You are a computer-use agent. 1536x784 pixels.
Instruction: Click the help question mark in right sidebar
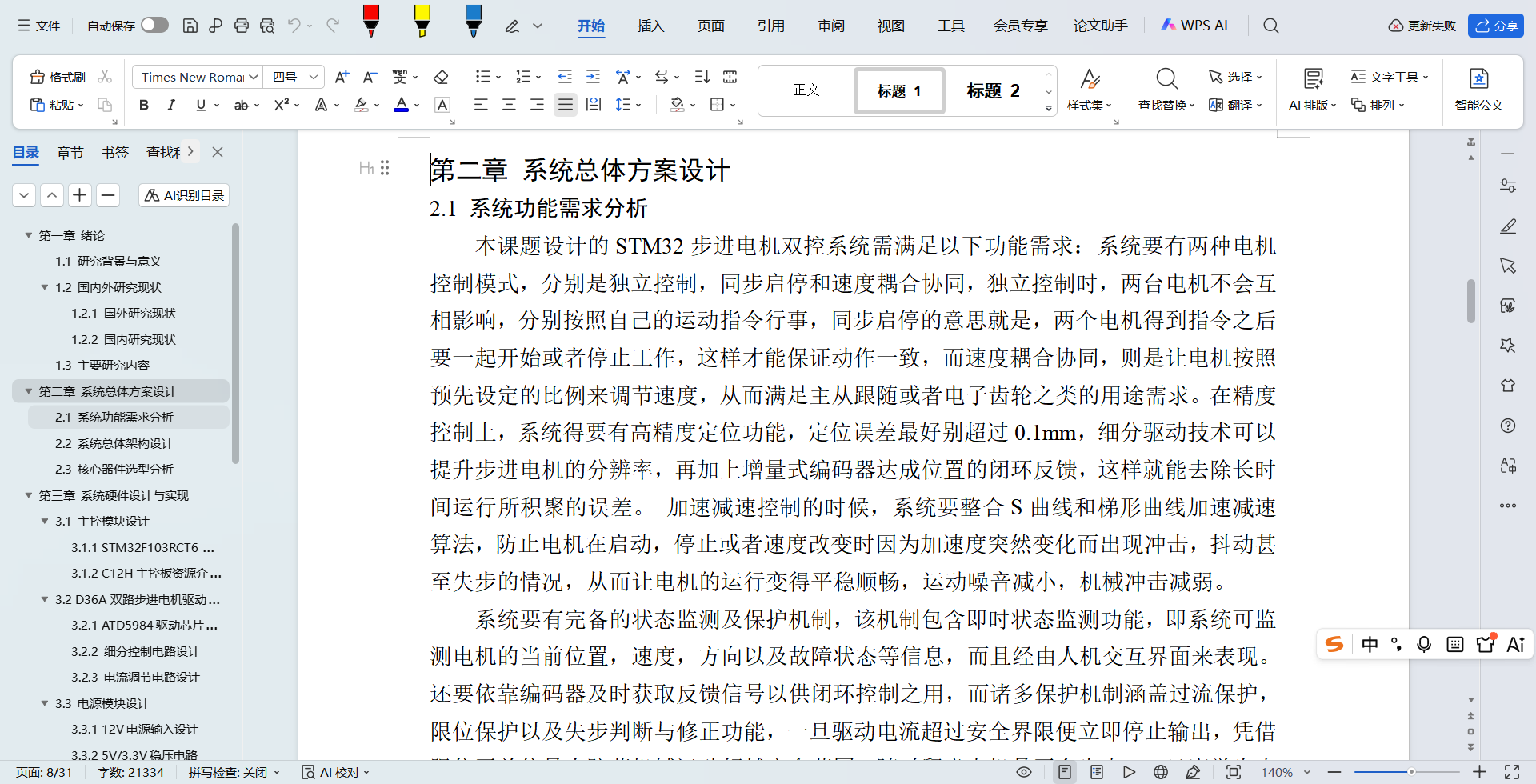(x=1508, y=426)
